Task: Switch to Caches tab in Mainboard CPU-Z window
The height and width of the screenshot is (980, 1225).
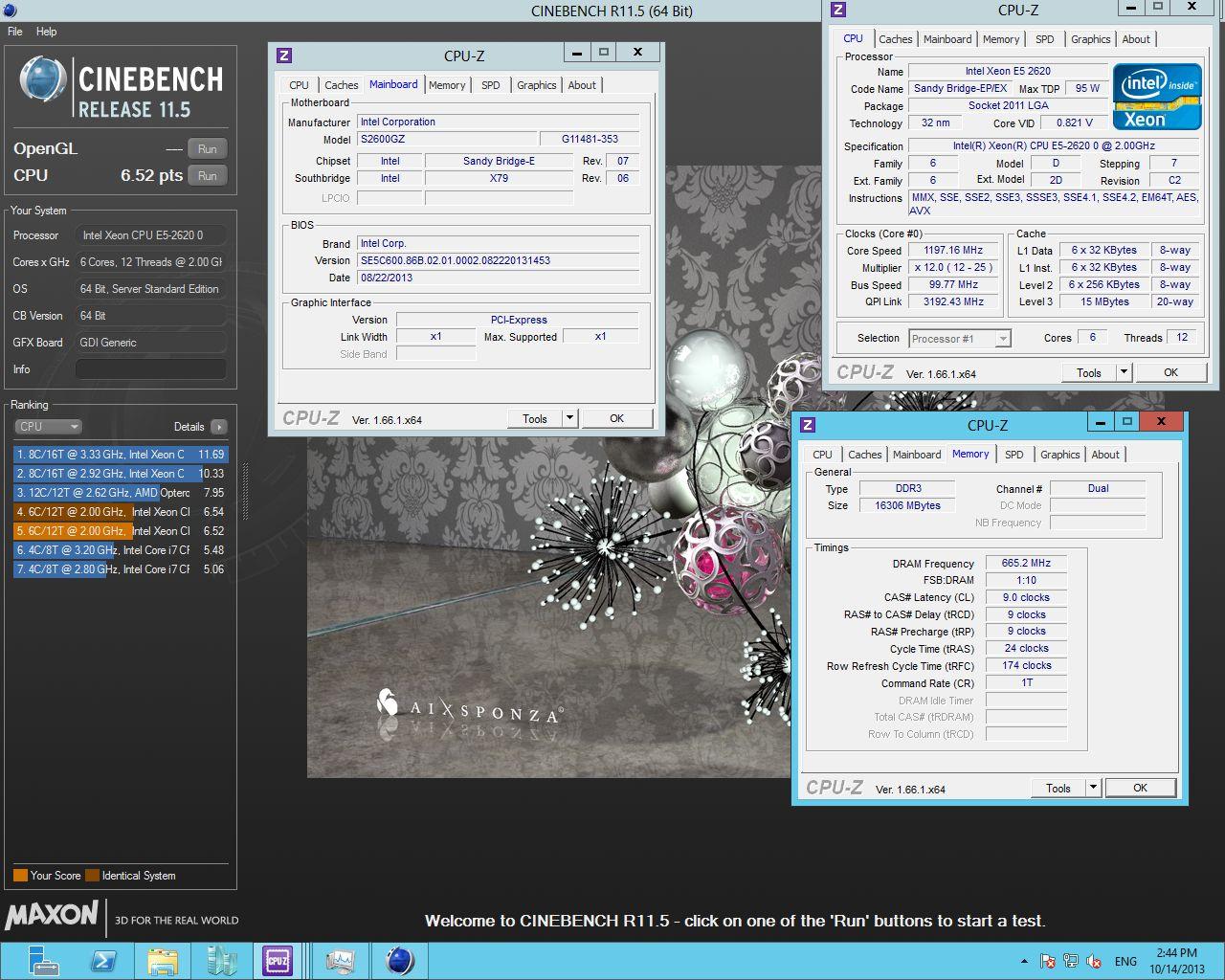Action: (341, 85)
